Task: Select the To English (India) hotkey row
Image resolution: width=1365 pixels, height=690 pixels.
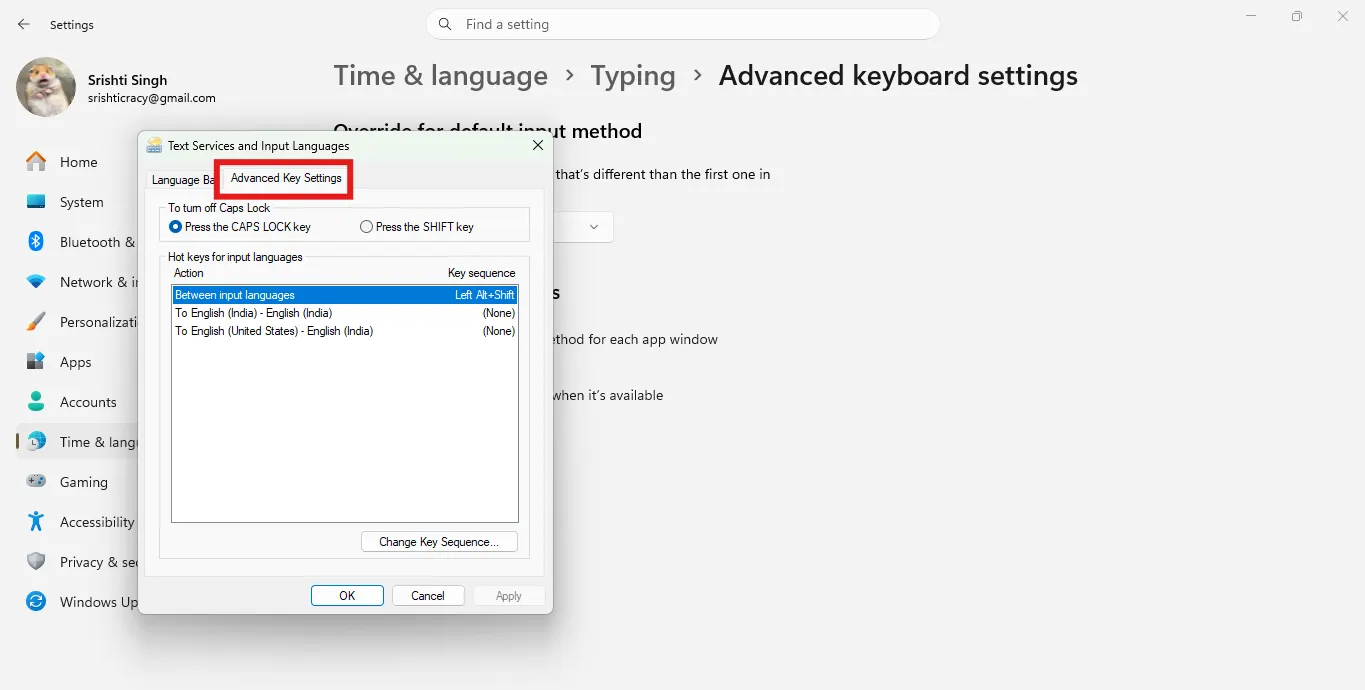Action: (345, 313)
